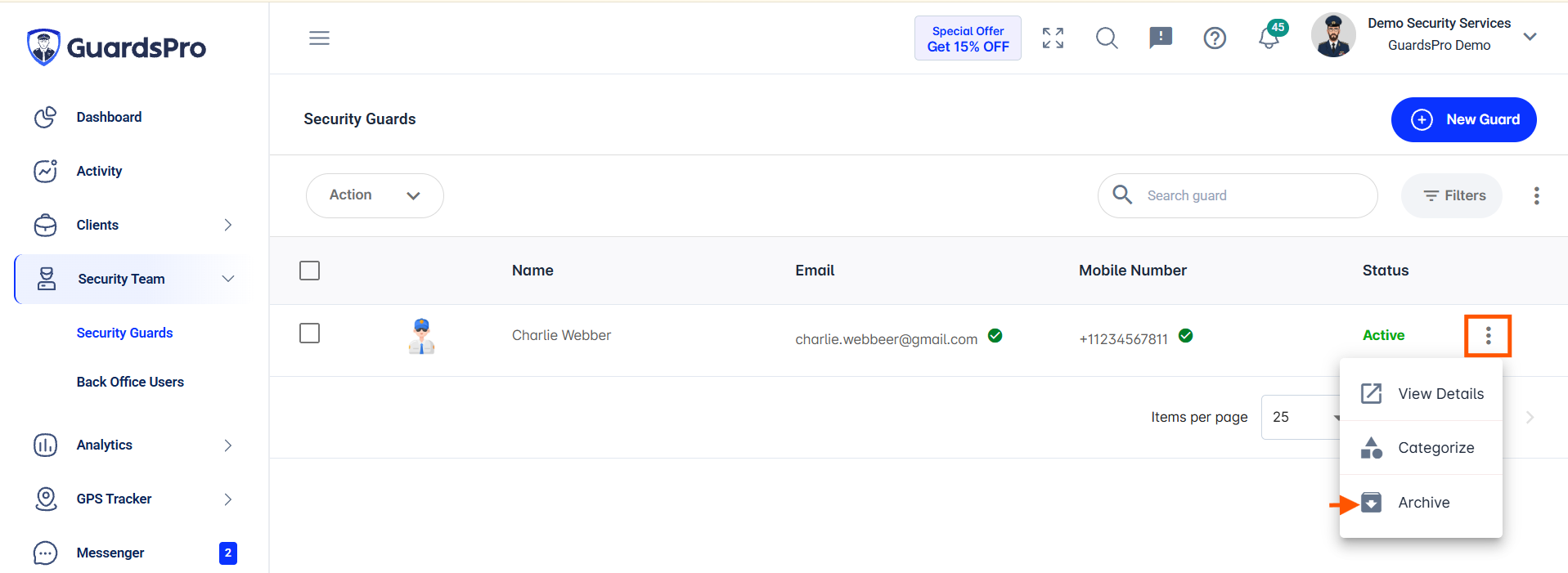Check the select-all header checkbox
1568x573 pixels.
click(x=309, y=271)
